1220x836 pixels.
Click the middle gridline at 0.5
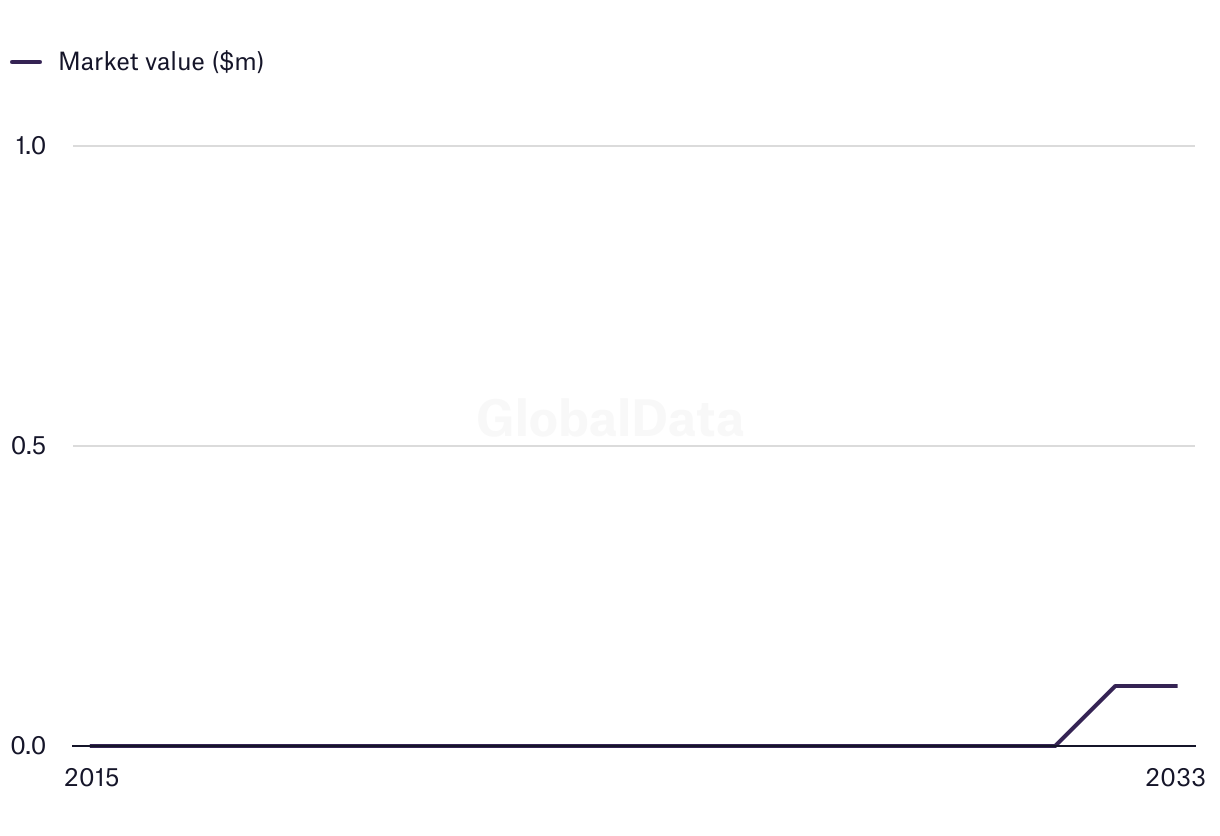(300, 446)
